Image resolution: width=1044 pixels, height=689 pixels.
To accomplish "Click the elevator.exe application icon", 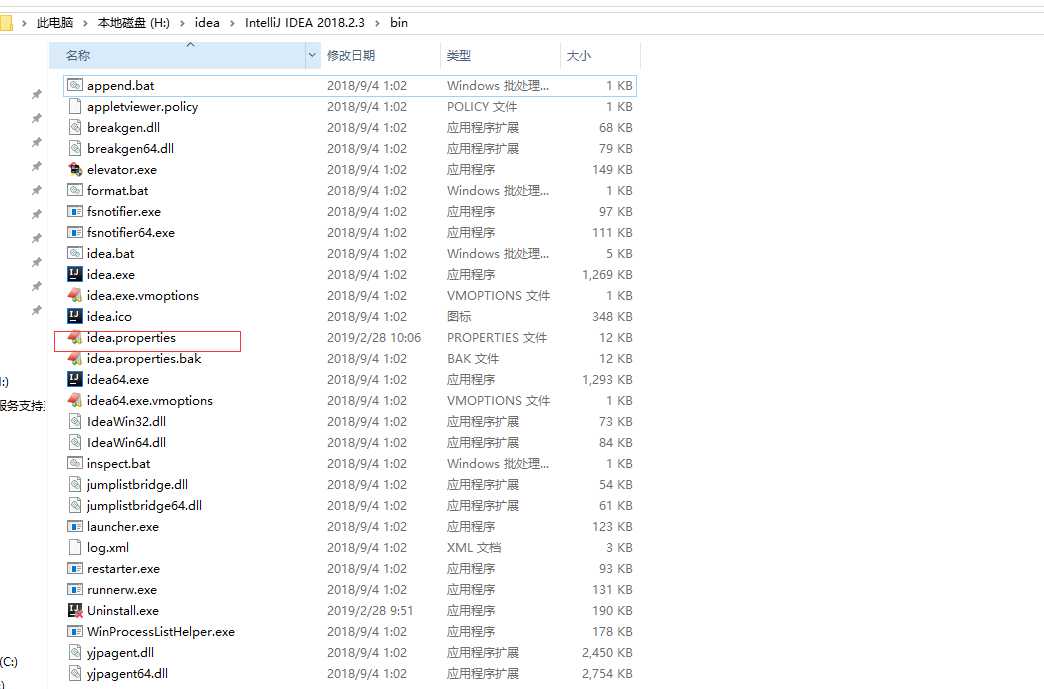I will click(75, 169).
